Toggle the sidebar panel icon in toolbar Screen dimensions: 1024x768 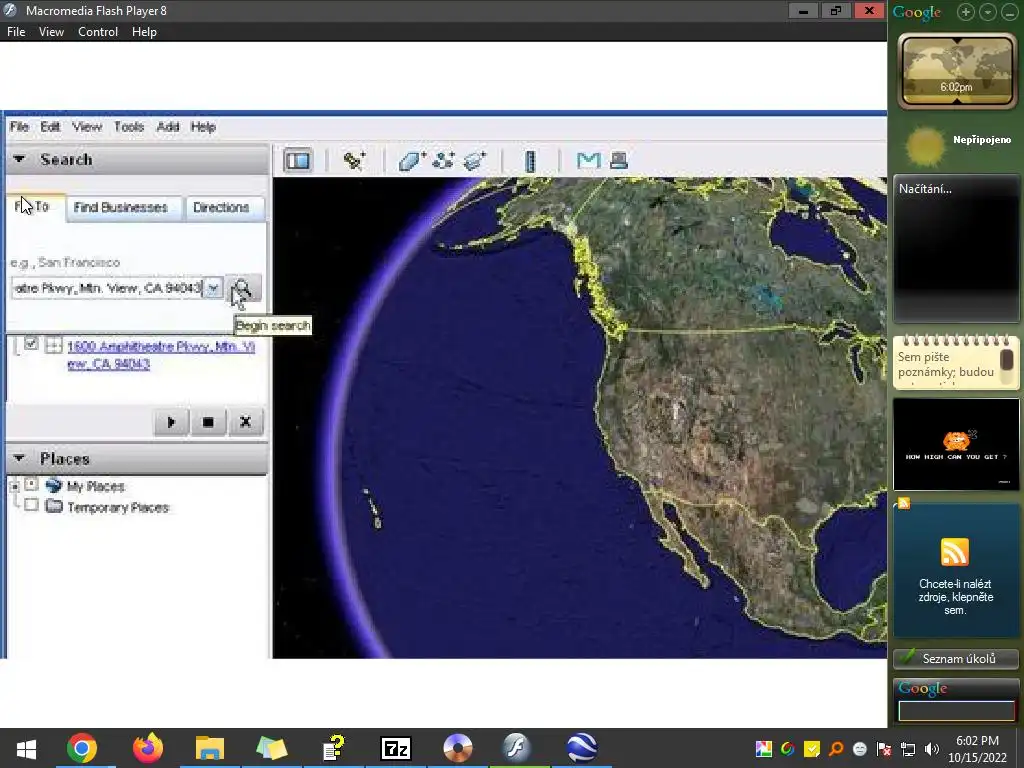[x=298, y=161]
